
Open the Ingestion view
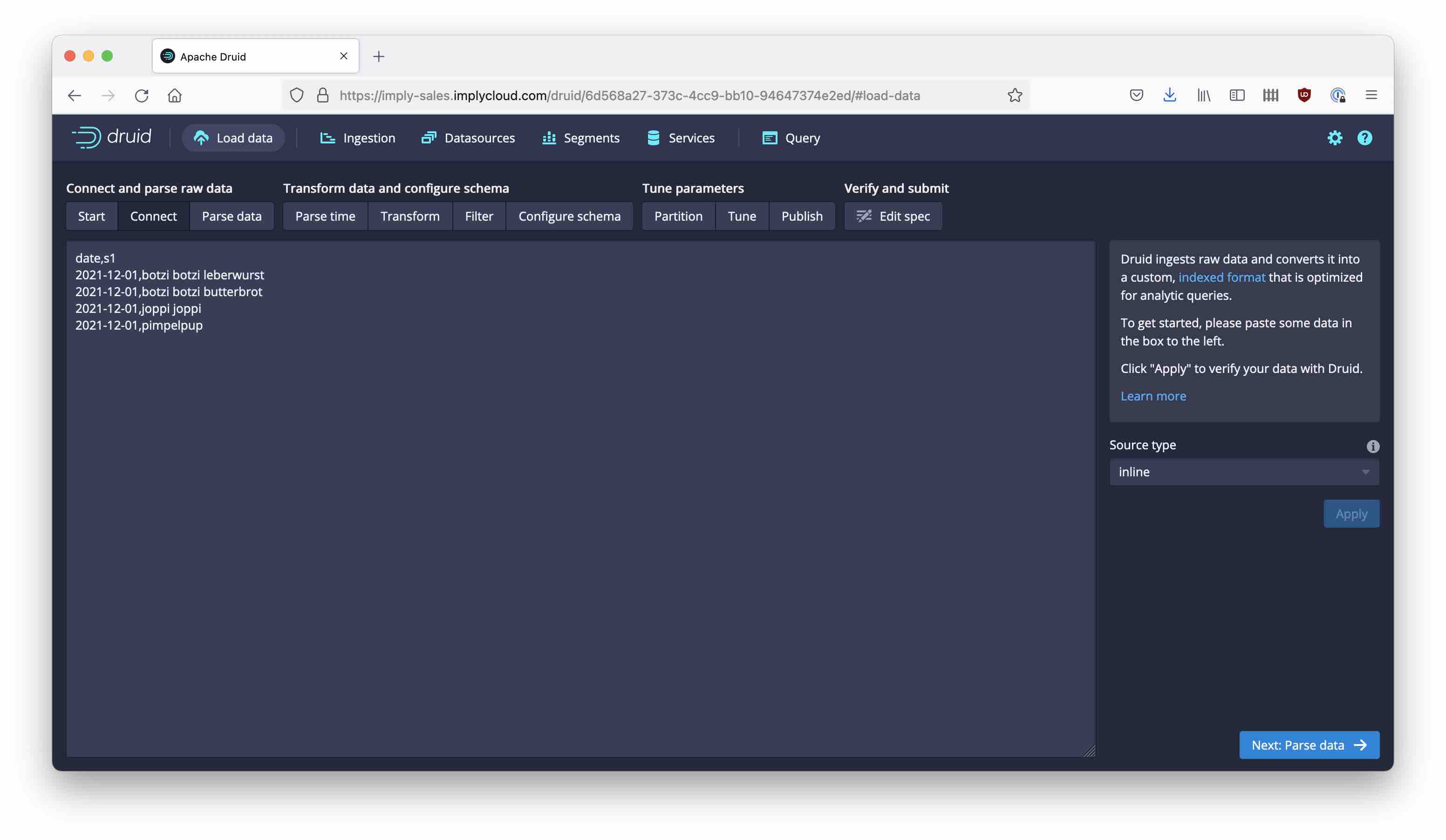[357, 138]
